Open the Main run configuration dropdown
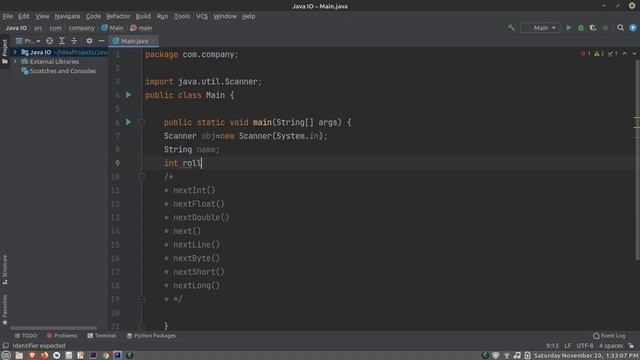The width and height of the screenshot is (640, 360). tap(540, 28)
